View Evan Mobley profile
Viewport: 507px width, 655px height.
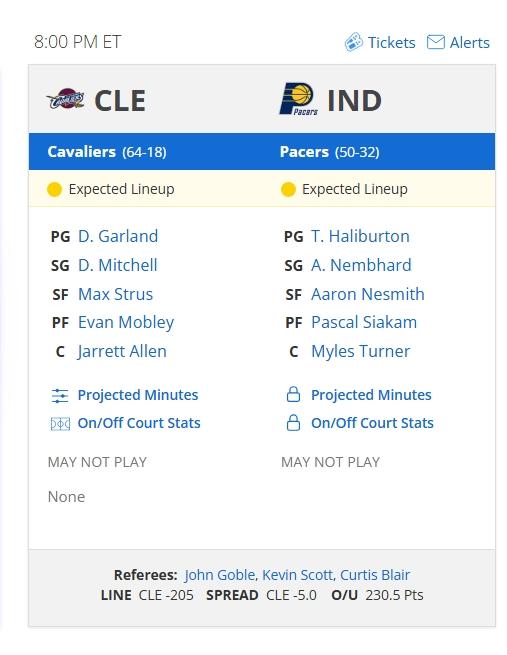coord(126,323)
